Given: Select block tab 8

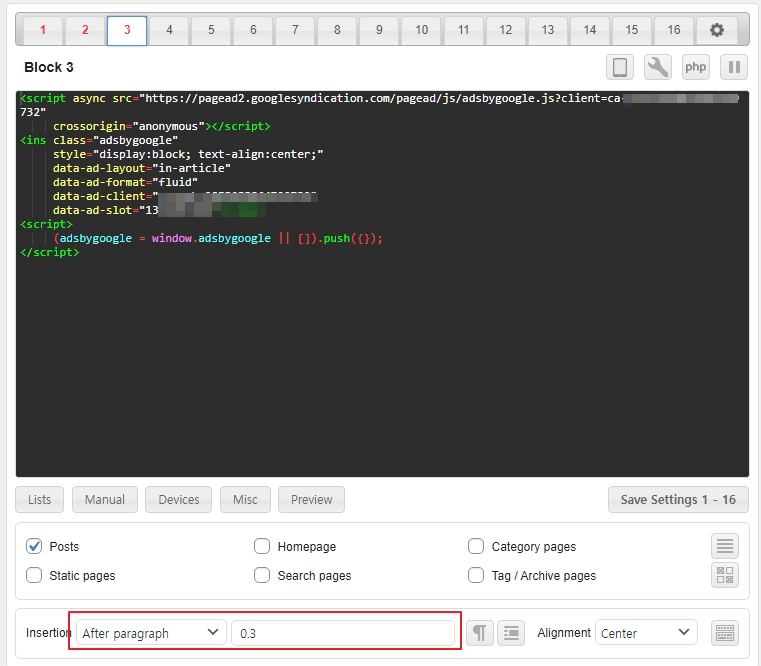Looking at the screenshot, I should click(x=337, y=30).
